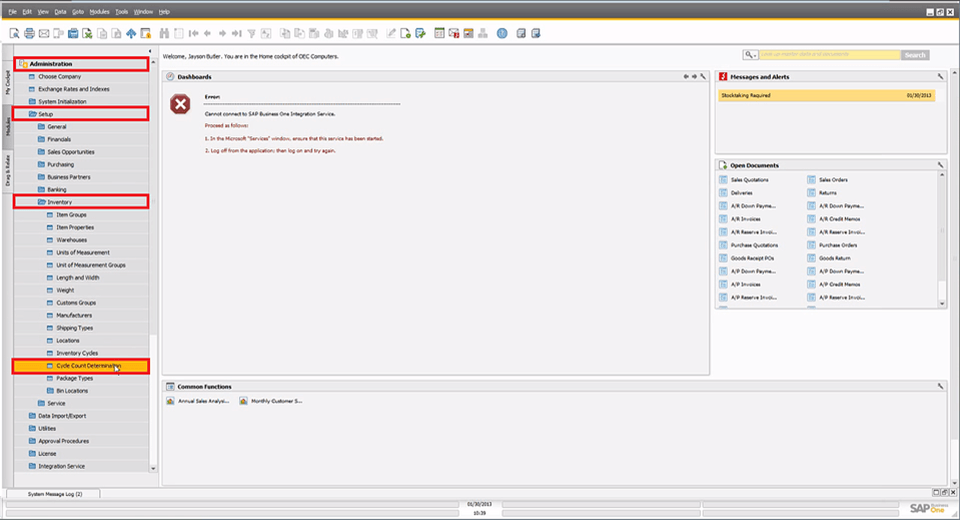Click the Search button

(x=915, y=55)
